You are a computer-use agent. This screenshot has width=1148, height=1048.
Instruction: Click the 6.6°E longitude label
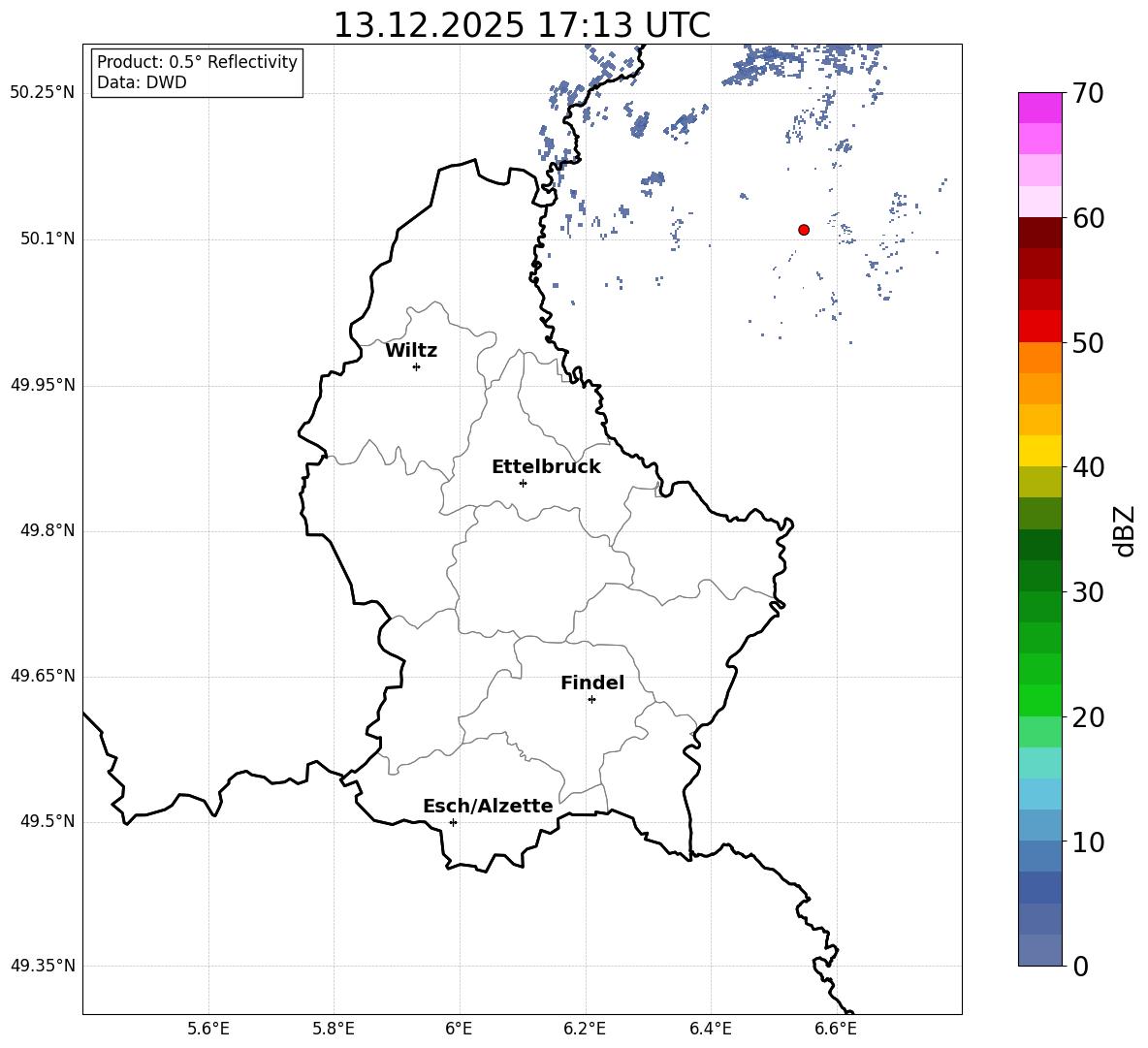(836, 1029)
